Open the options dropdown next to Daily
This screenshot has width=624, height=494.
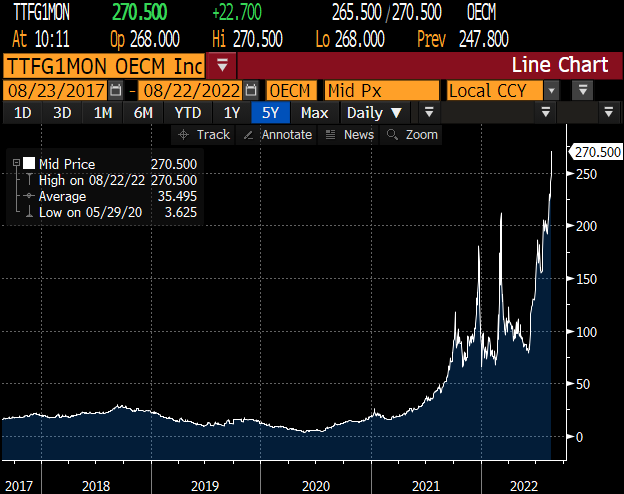click(429, 112)
